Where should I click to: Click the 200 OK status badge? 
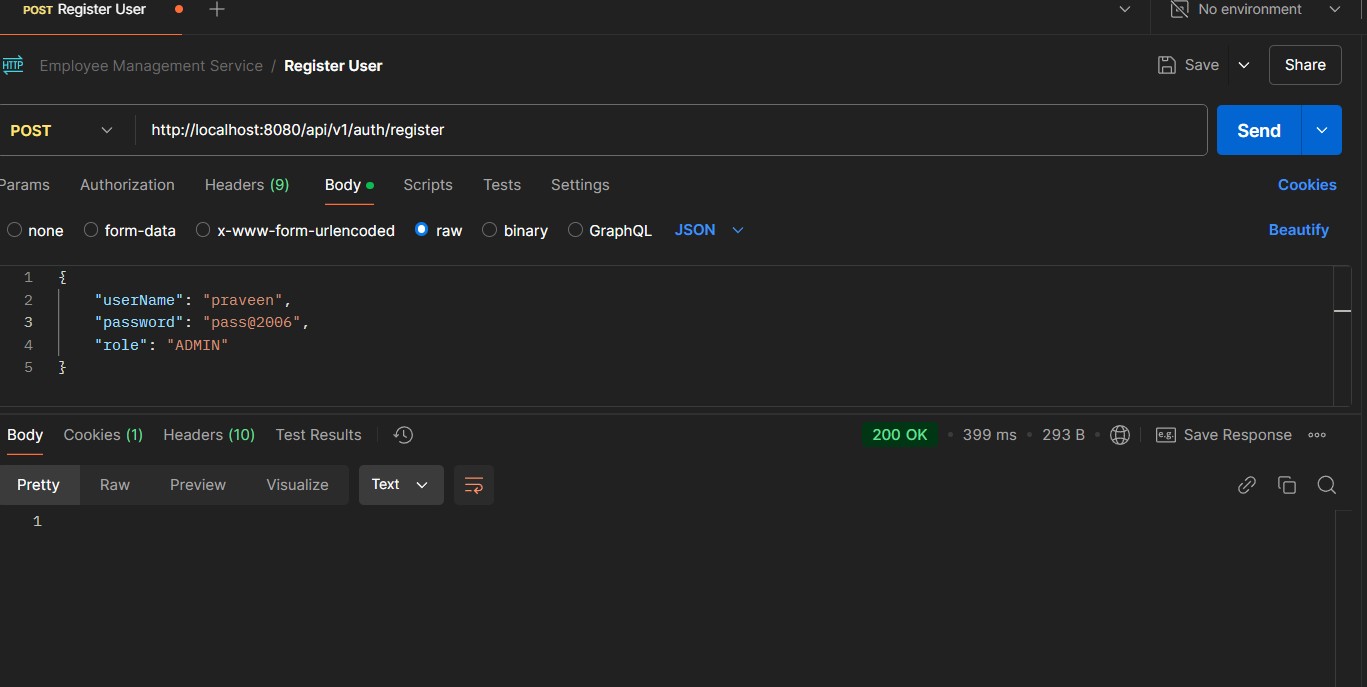click(x=900, y=435)
